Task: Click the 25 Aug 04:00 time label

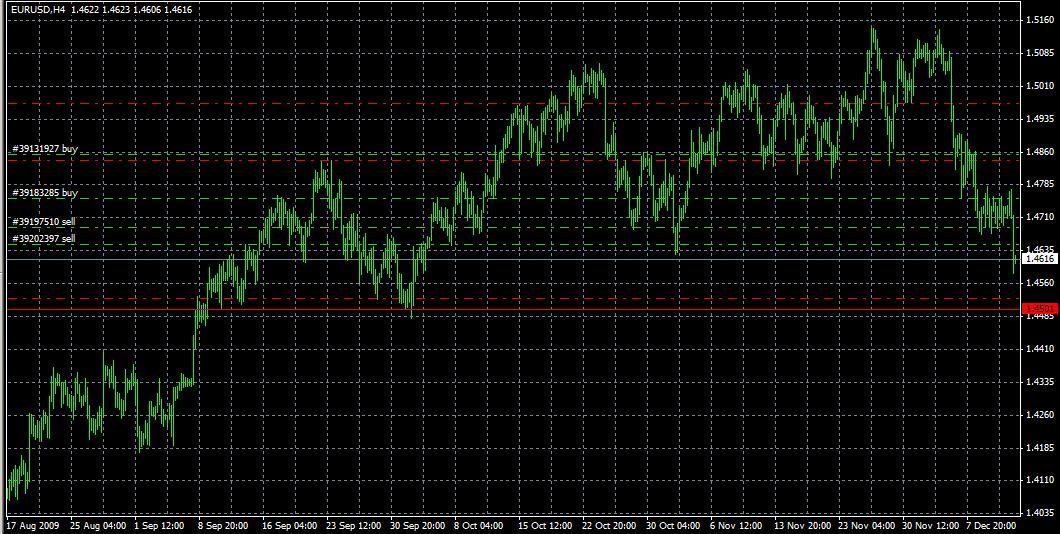Action: coord(97,525)
